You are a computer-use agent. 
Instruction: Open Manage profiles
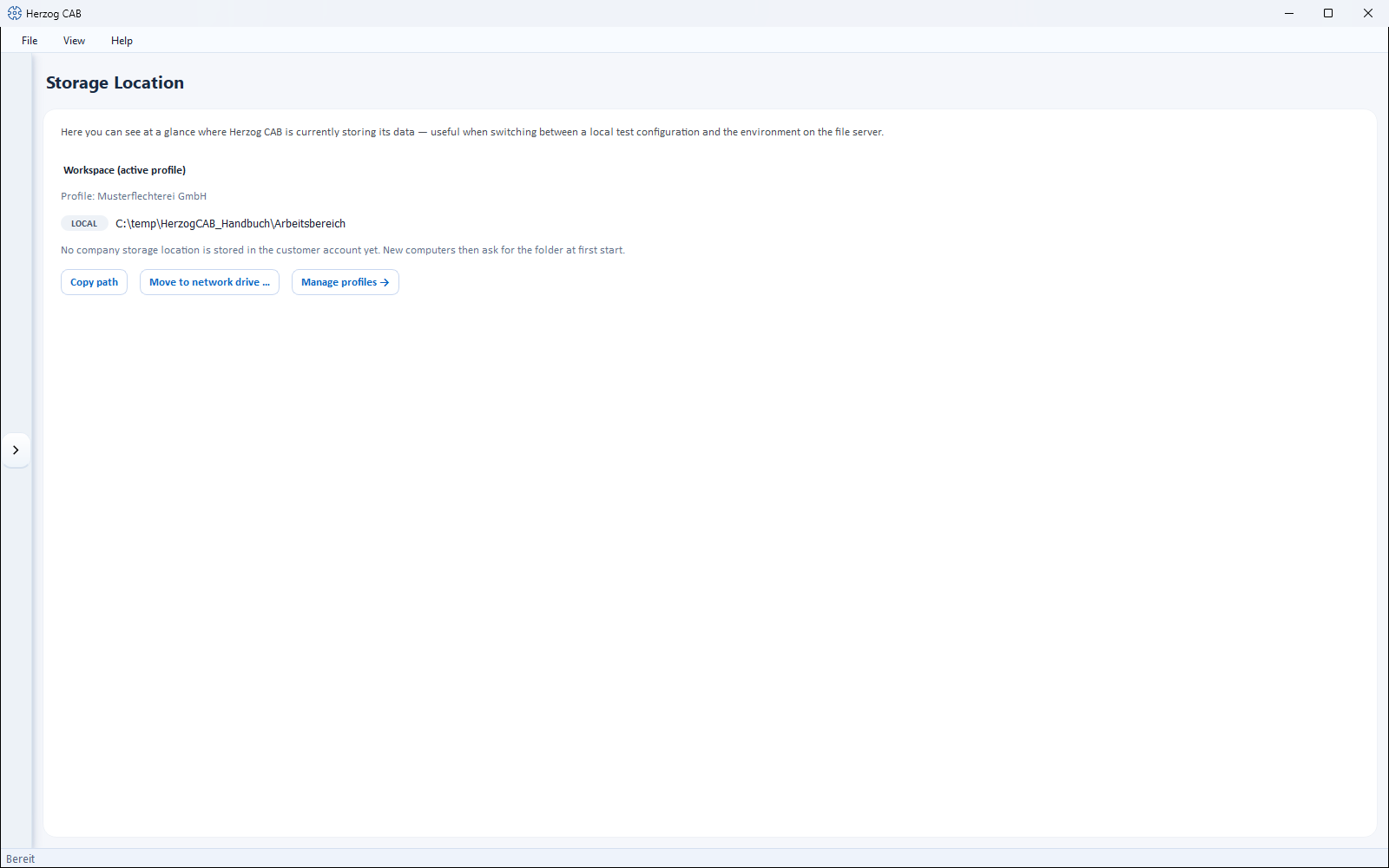346,282
